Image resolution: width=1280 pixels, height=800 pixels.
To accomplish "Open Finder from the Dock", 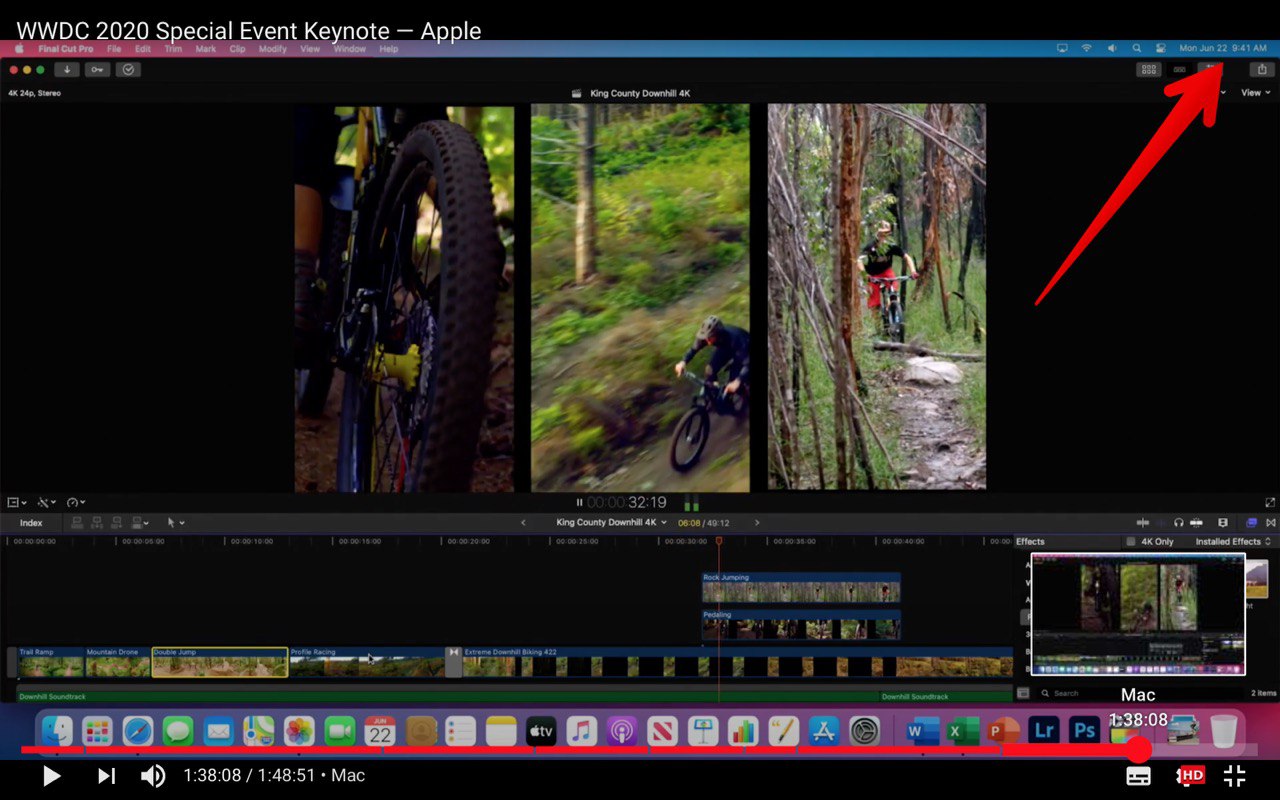I will click(x=58, y=731).
